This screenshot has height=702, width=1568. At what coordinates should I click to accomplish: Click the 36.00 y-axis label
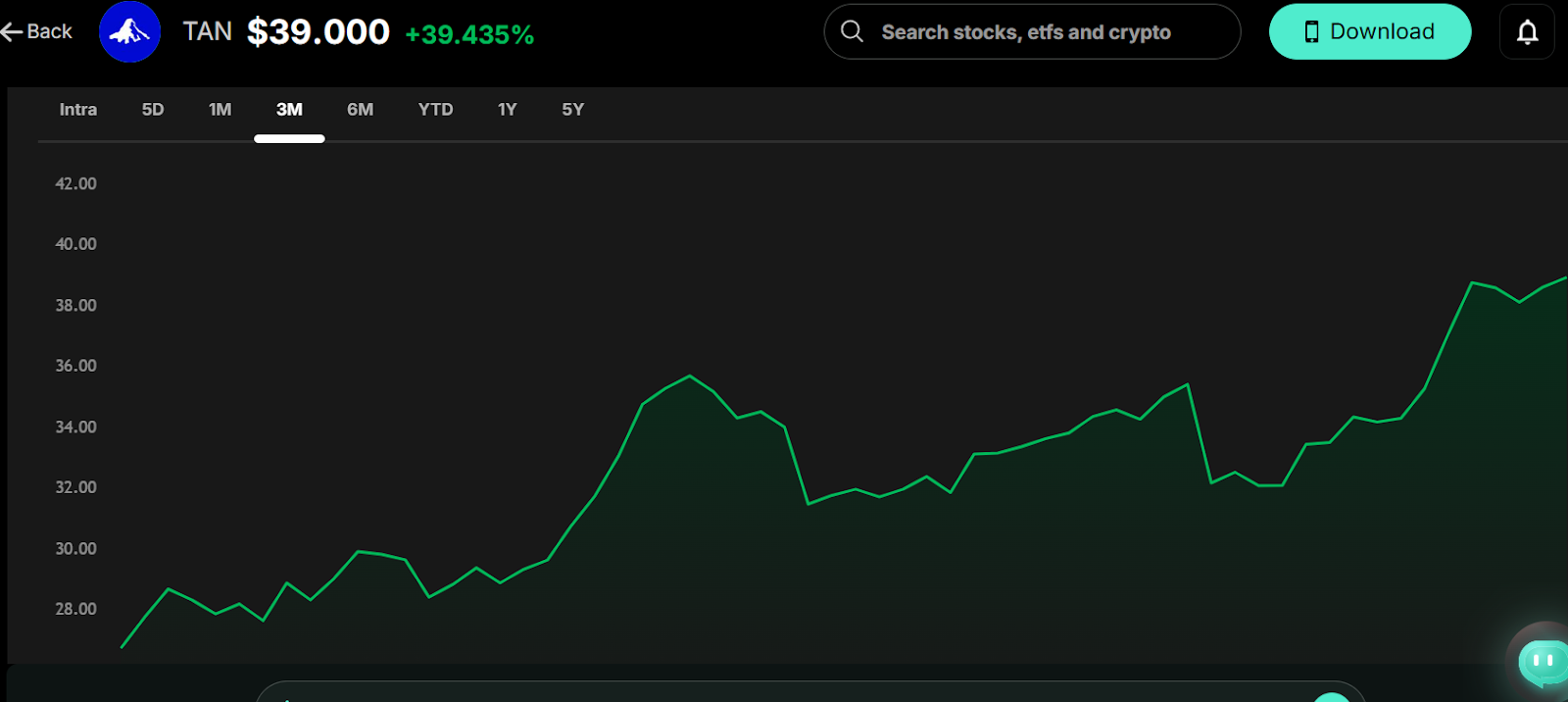point(75,366)
